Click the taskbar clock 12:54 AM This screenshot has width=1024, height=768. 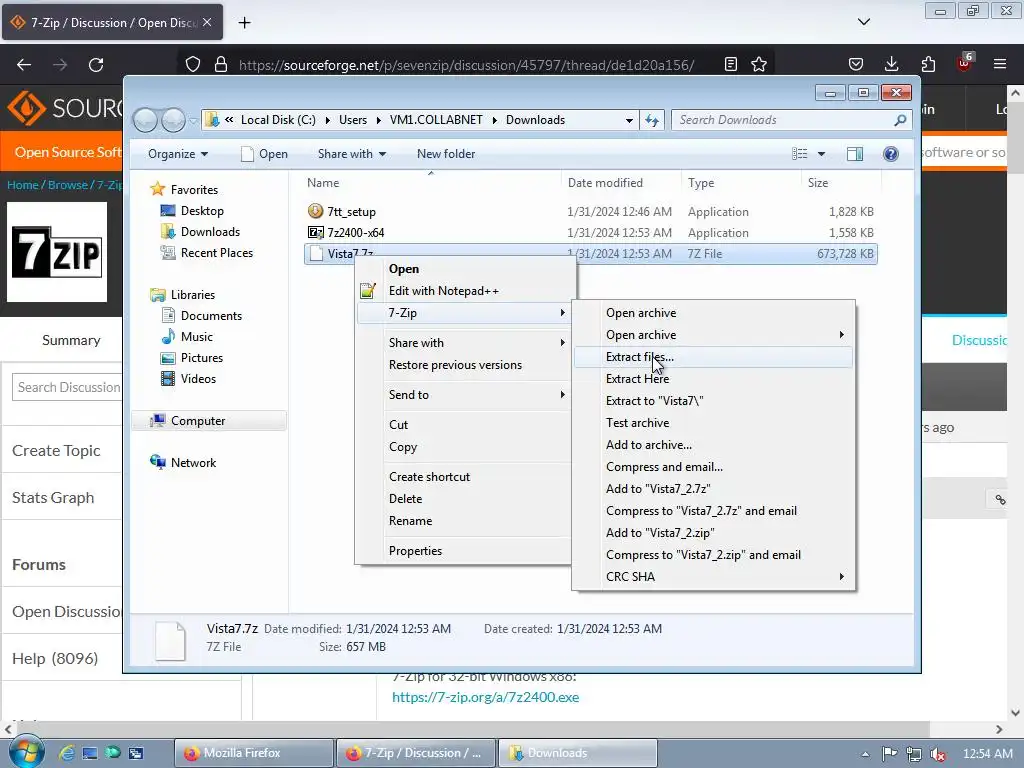point(987,754)
